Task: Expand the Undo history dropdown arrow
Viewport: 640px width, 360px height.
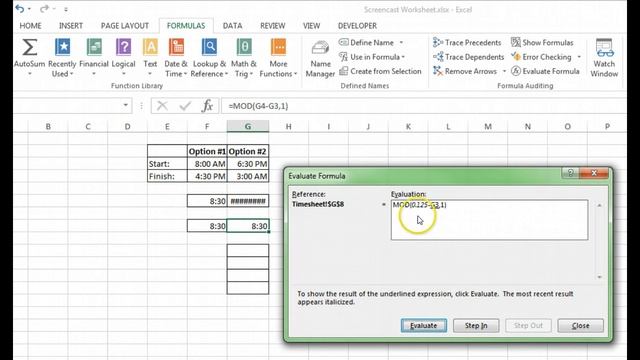Action: coord(29,9)
